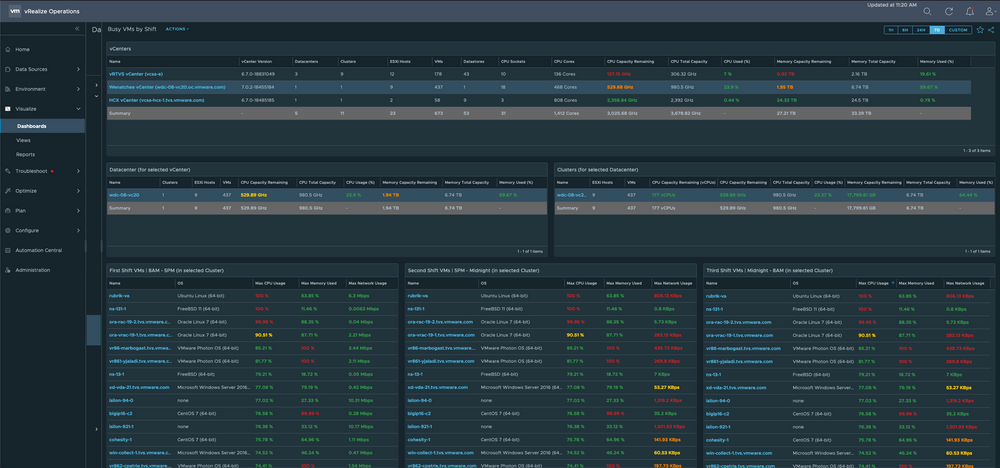Click the vCenters Summary row
This screenshot has width=1000, height=468.
(539, 113)
